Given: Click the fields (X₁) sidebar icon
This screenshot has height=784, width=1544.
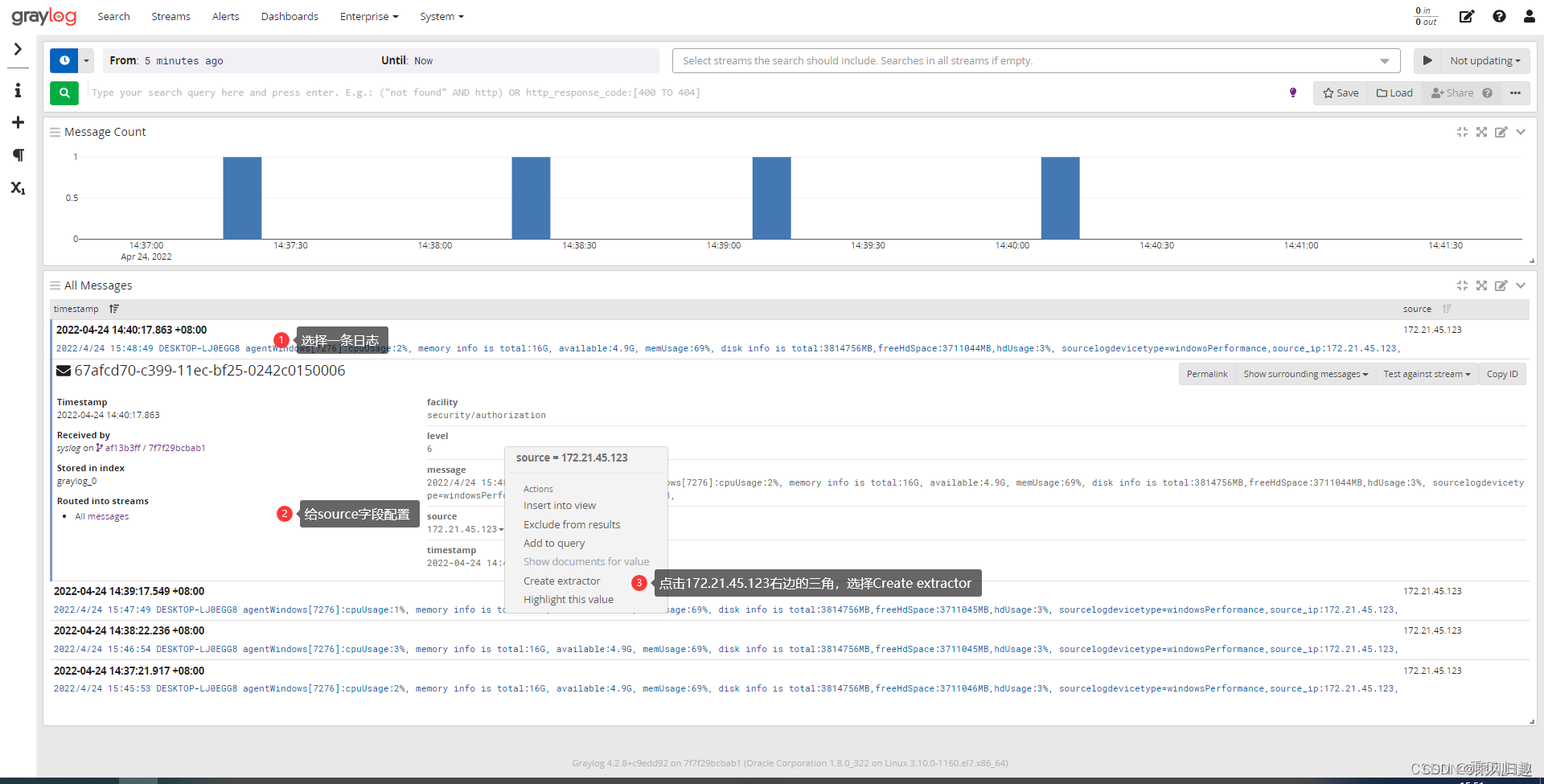Looking at the screenshot, I should [x=18, y=187].
